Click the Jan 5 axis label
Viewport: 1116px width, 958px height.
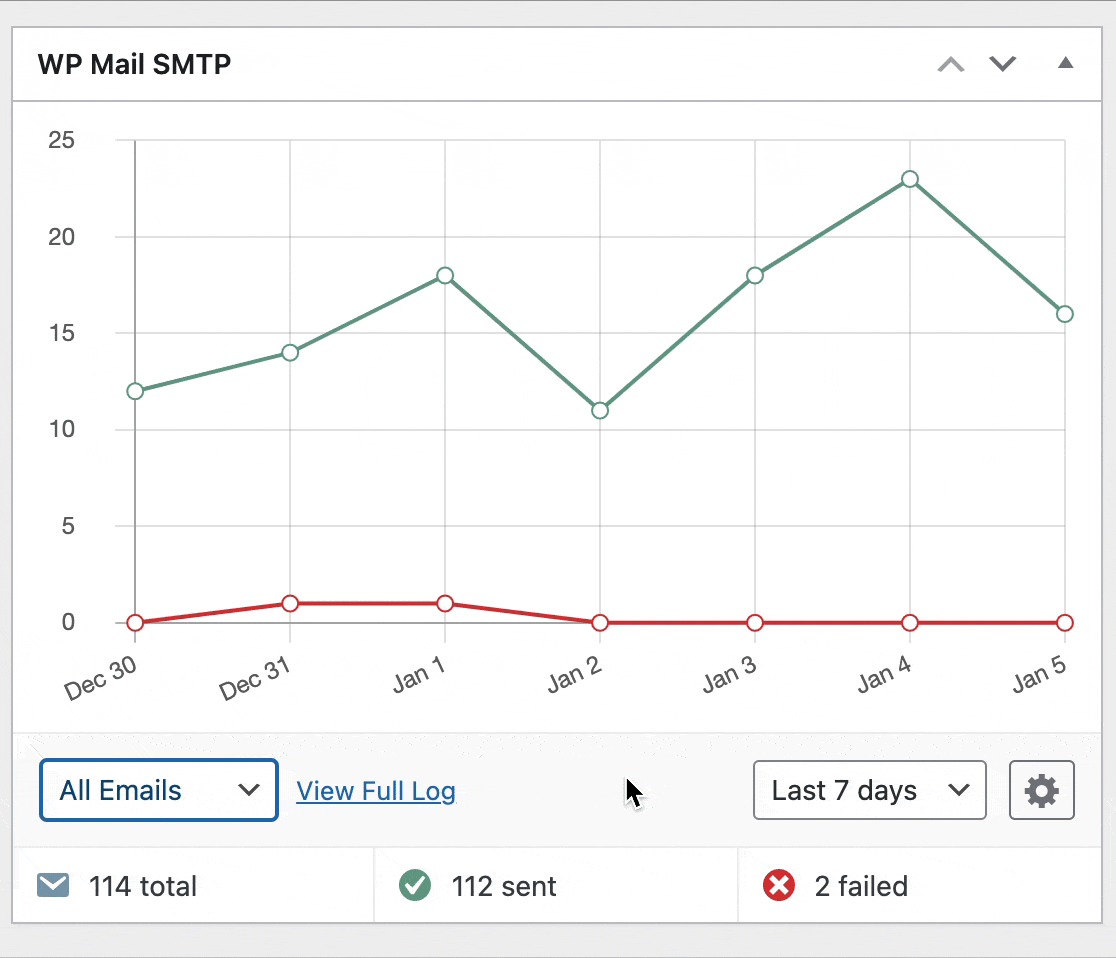tap(1039, 676)
